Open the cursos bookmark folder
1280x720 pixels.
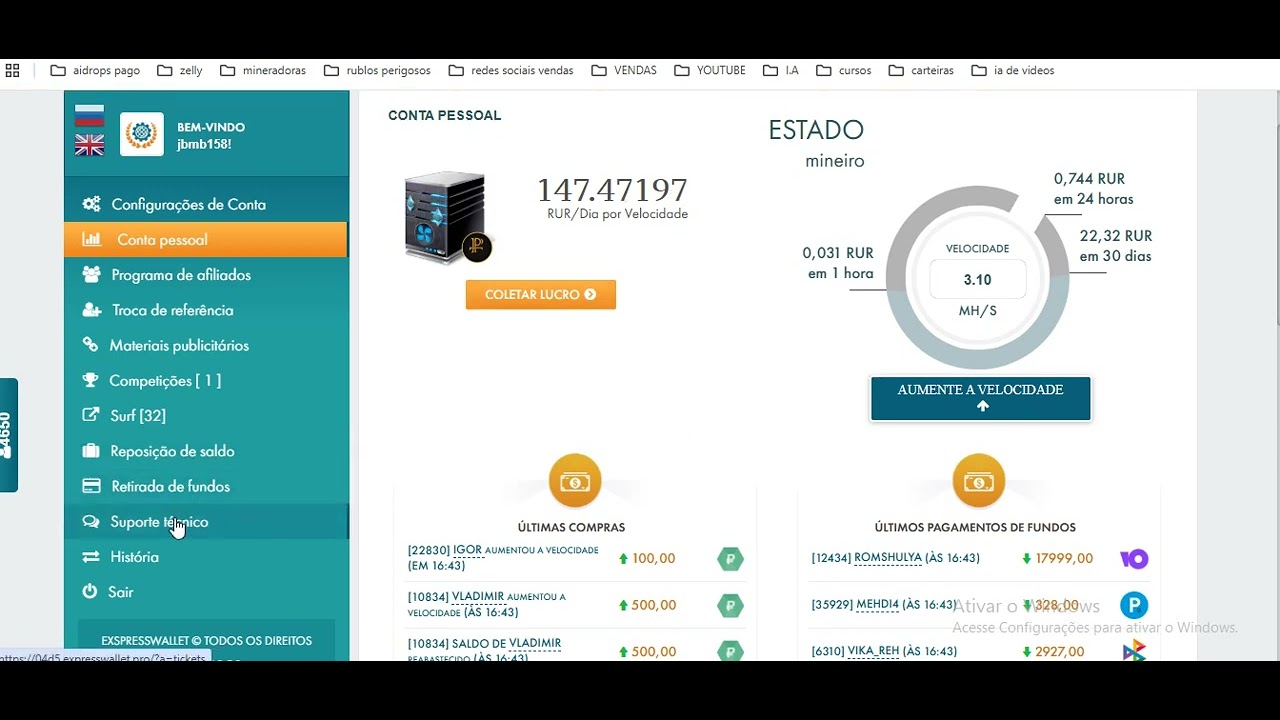(844, 71)
